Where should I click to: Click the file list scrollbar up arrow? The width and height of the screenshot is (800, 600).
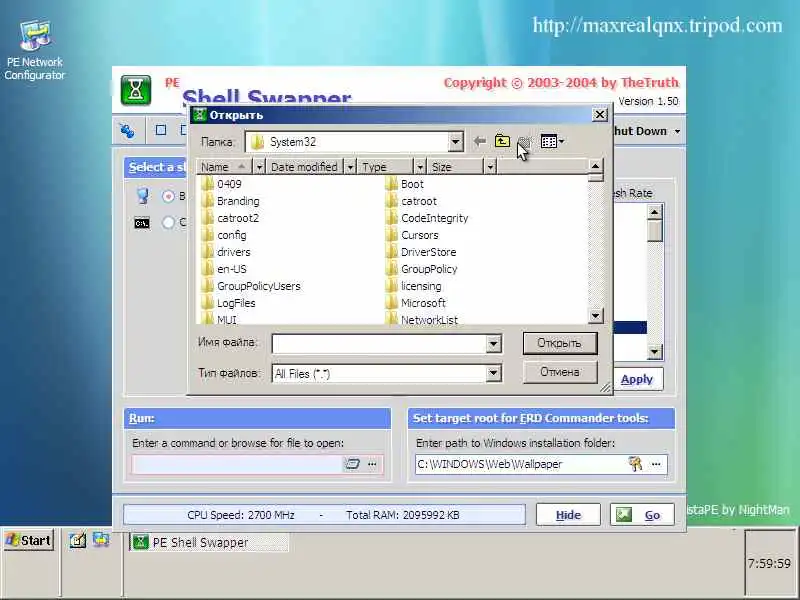595,166
